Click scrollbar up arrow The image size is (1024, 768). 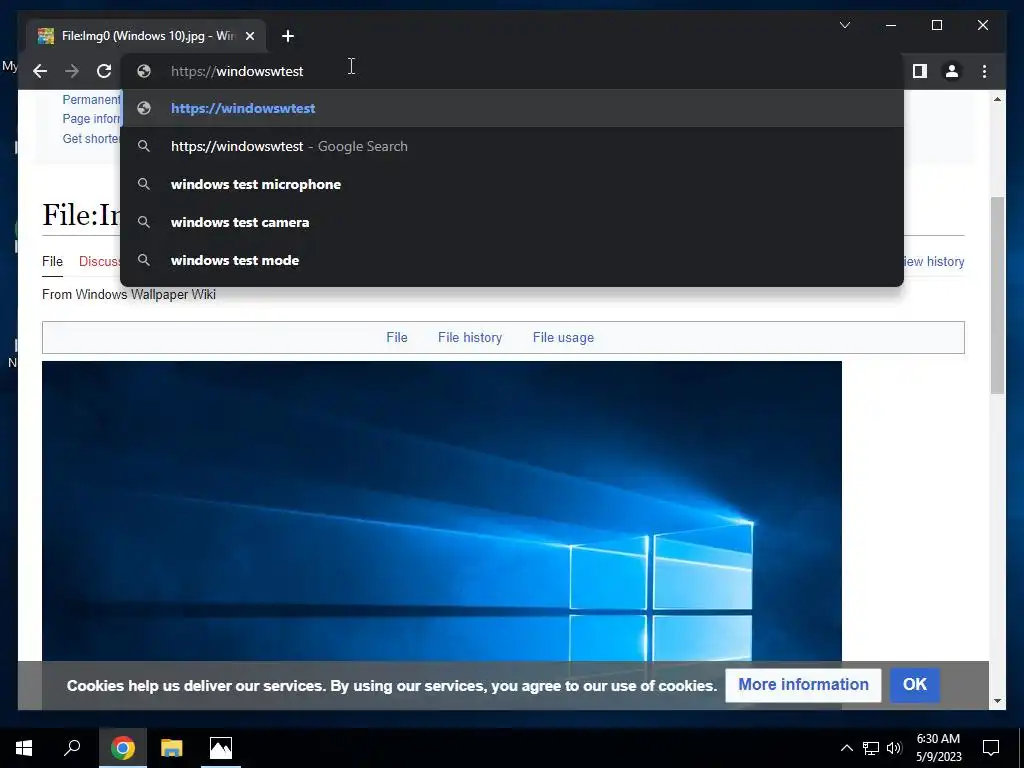click(997, 99)
